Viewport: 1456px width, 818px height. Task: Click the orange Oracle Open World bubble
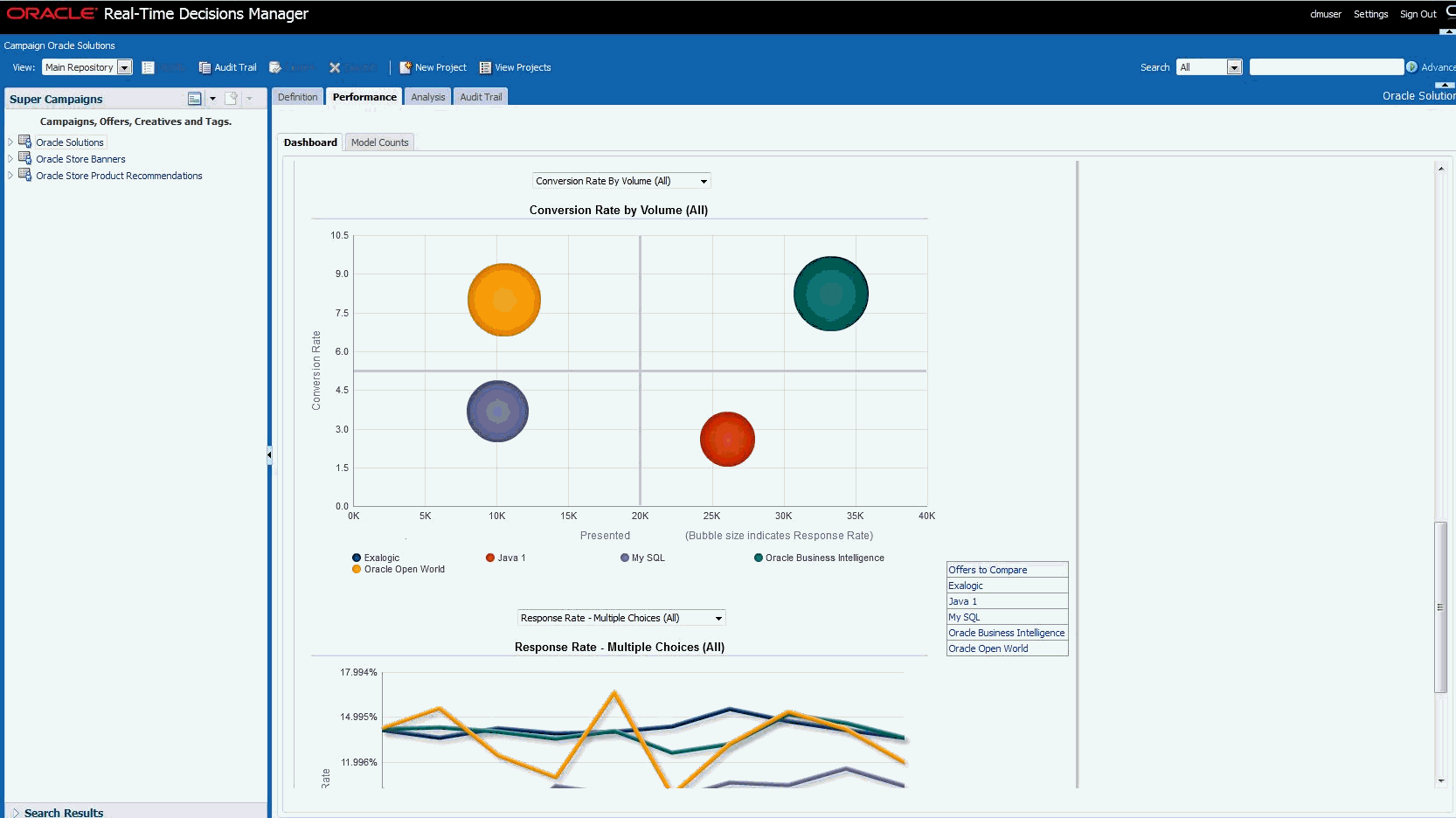(x=504, y=300)
